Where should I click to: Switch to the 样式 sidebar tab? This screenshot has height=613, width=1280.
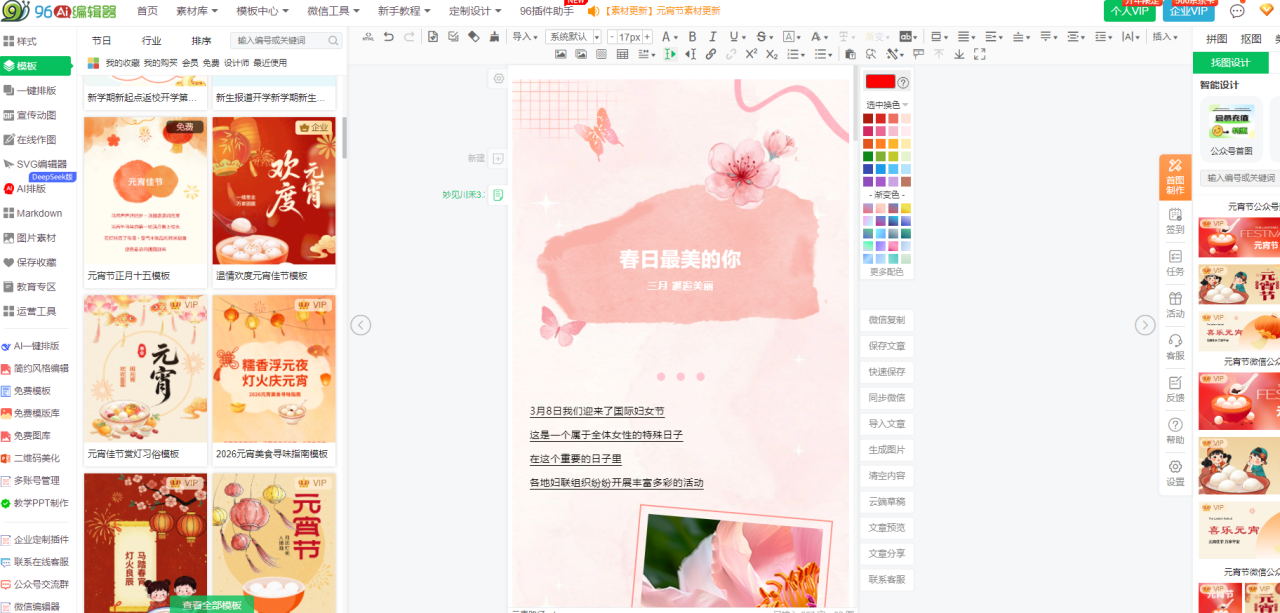click(x=21, y=42)
